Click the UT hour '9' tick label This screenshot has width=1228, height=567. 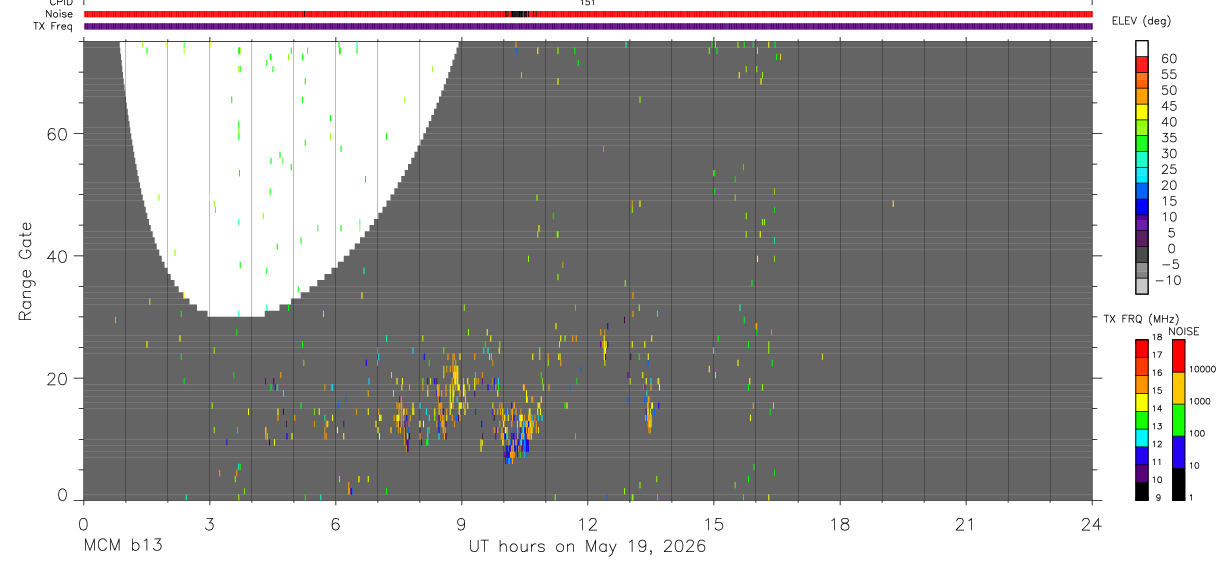[461, 524]
